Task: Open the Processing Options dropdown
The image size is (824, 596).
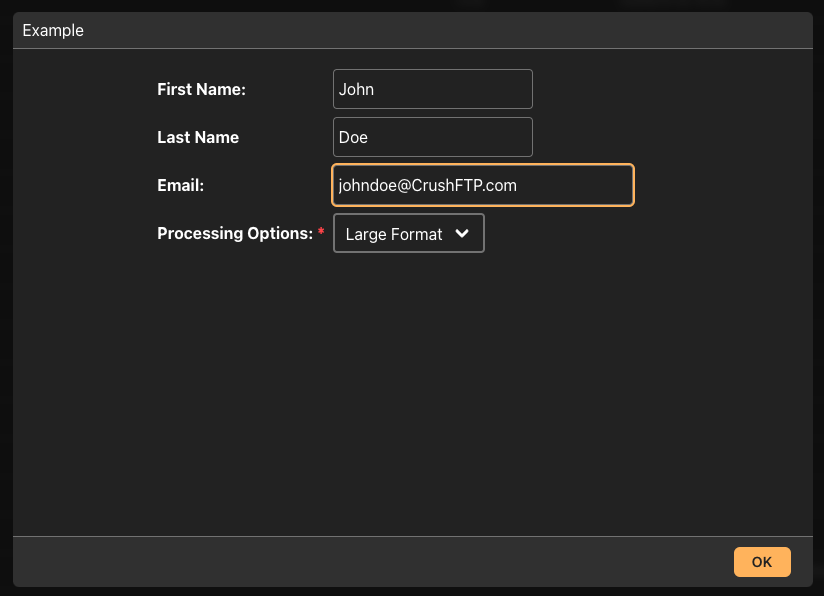Action: (x=409, y=233)
